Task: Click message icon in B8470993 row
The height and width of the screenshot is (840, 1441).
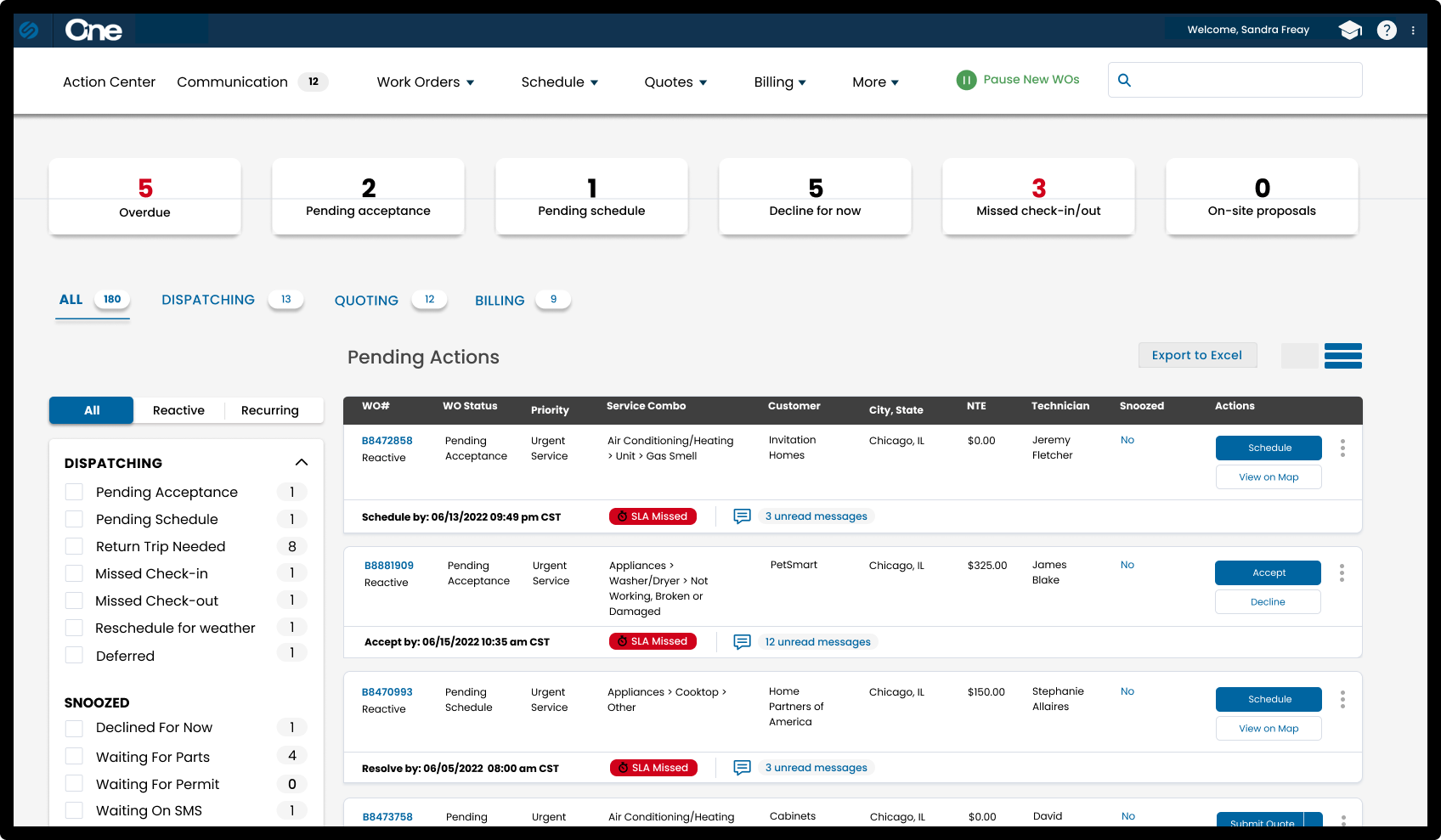Action: pyautogui.click(x=742, y=767)
